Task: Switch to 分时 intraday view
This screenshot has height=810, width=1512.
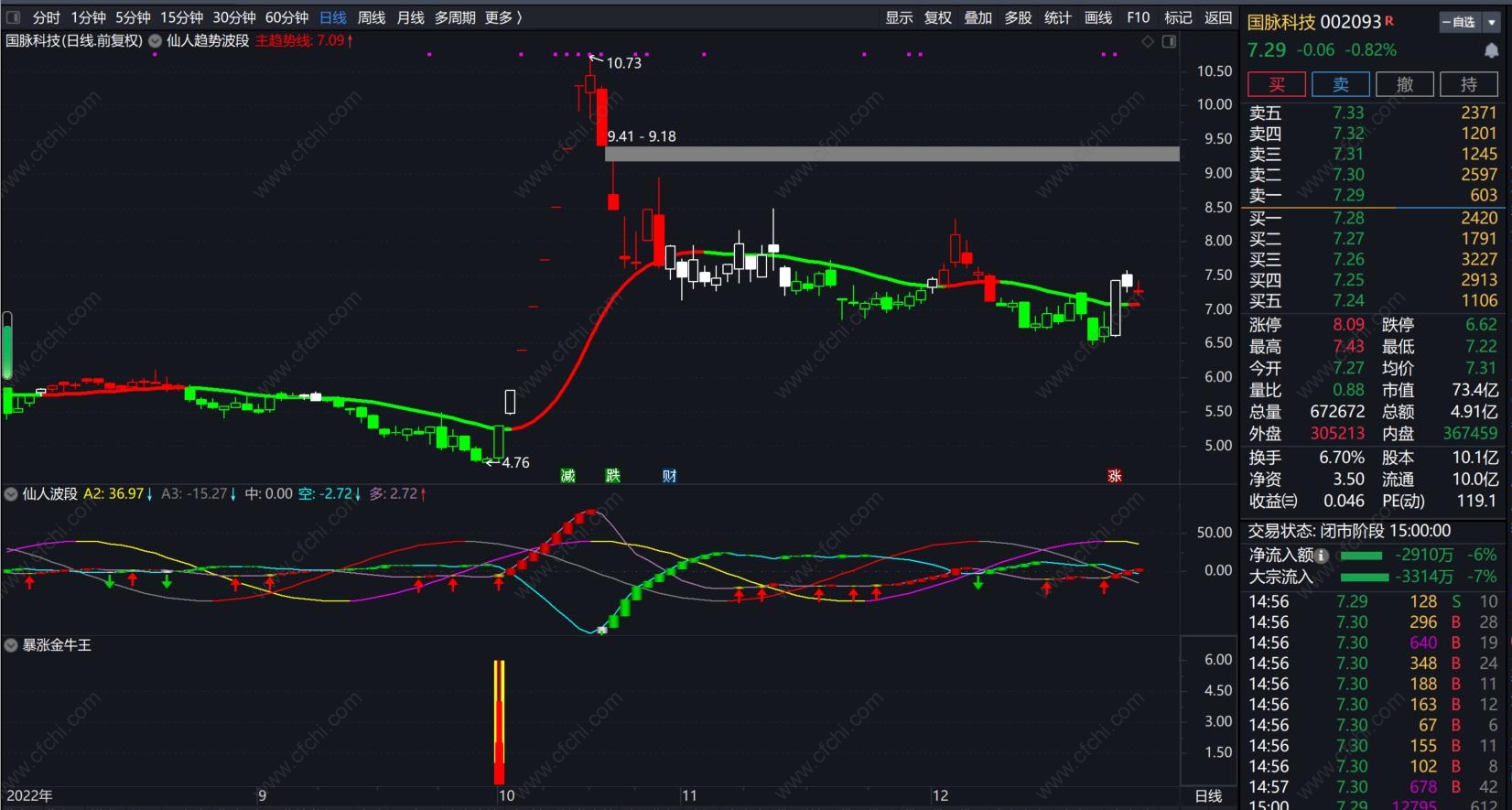Action: click(46, 17)
